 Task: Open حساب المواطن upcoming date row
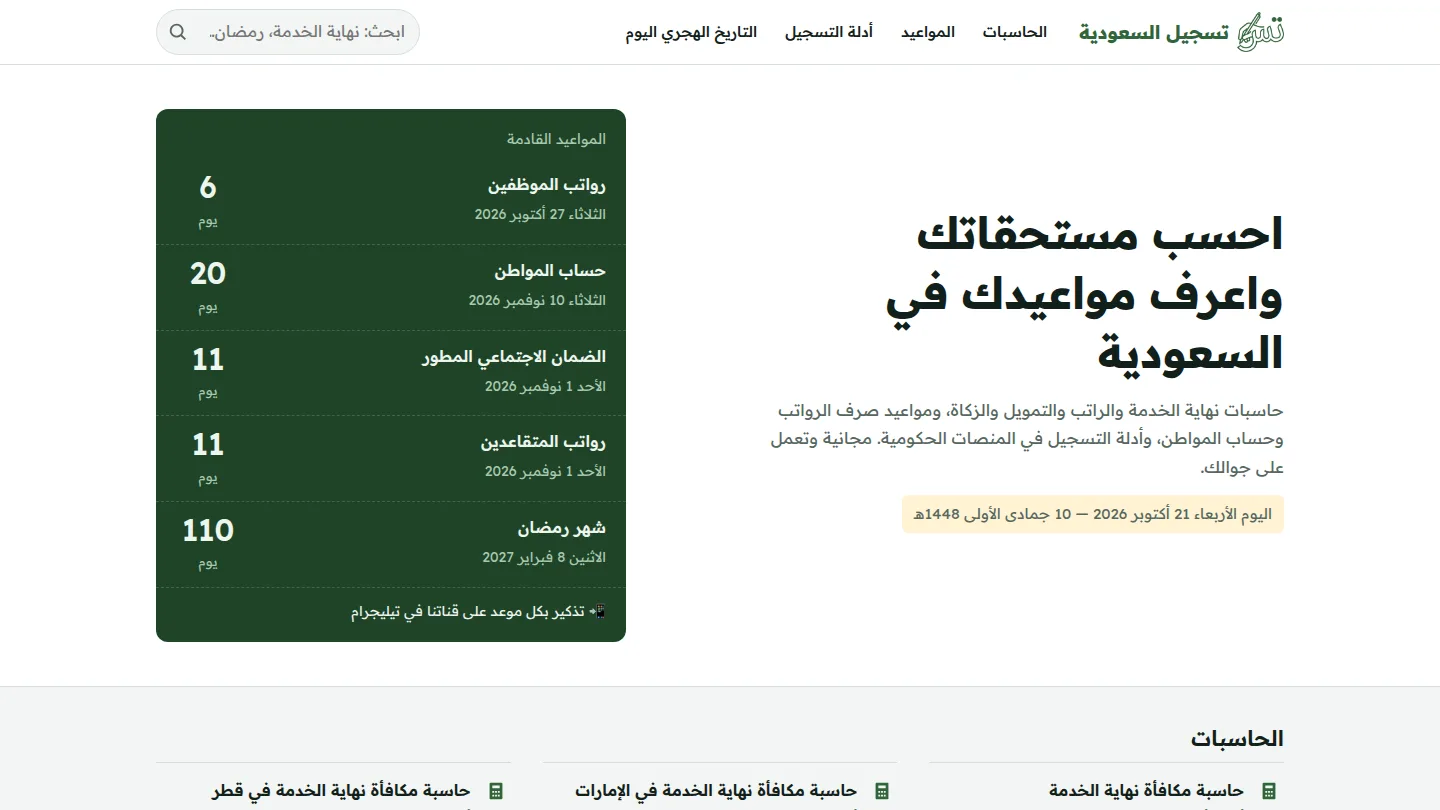pyautogui.click(x=391, y=287)
